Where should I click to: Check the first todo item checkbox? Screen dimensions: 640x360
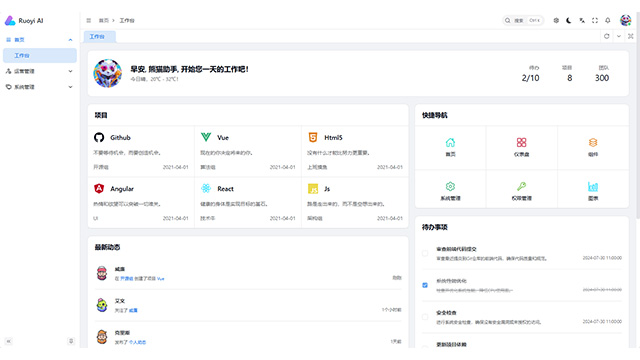point(425,253)
